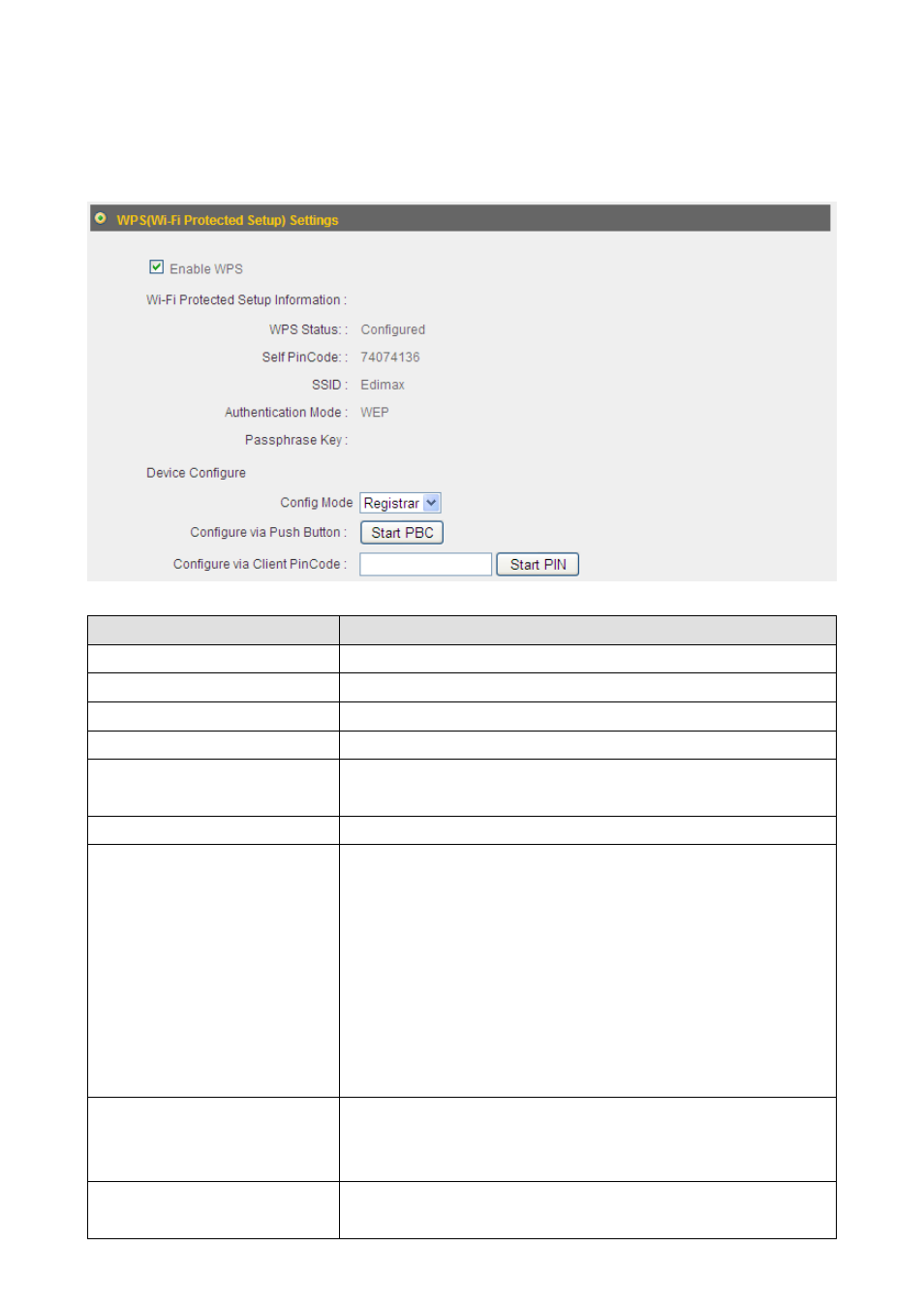Select the SSID value Edimax

[x=383, y=385]
